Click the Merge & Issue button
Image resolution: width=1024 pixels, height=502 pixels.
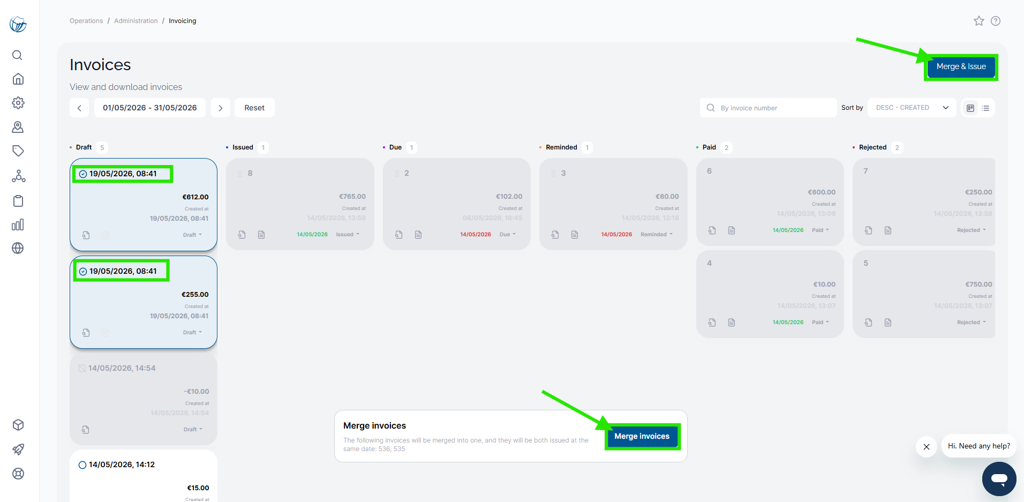tap(961, 67)
